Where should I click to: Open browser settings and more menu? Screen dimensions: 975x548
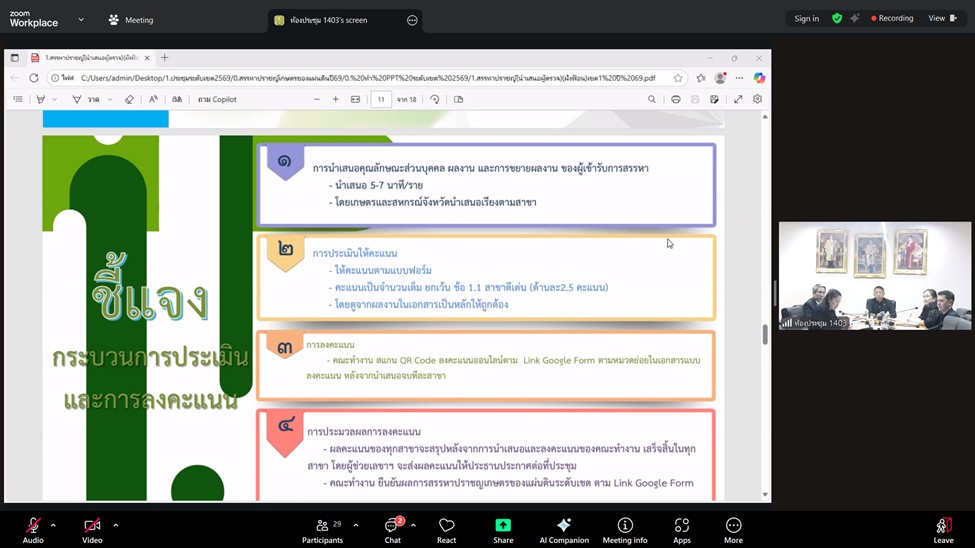tap(739, 78)
